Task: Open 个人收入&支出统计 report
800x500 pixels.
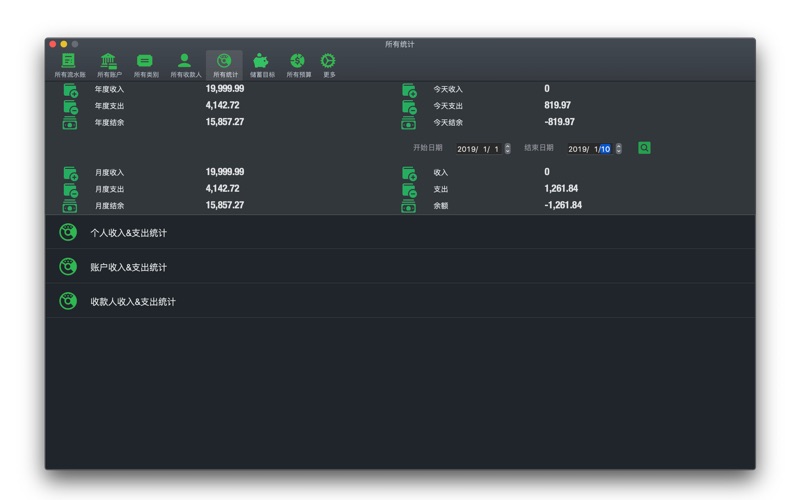Action: [x=128, y=233]
